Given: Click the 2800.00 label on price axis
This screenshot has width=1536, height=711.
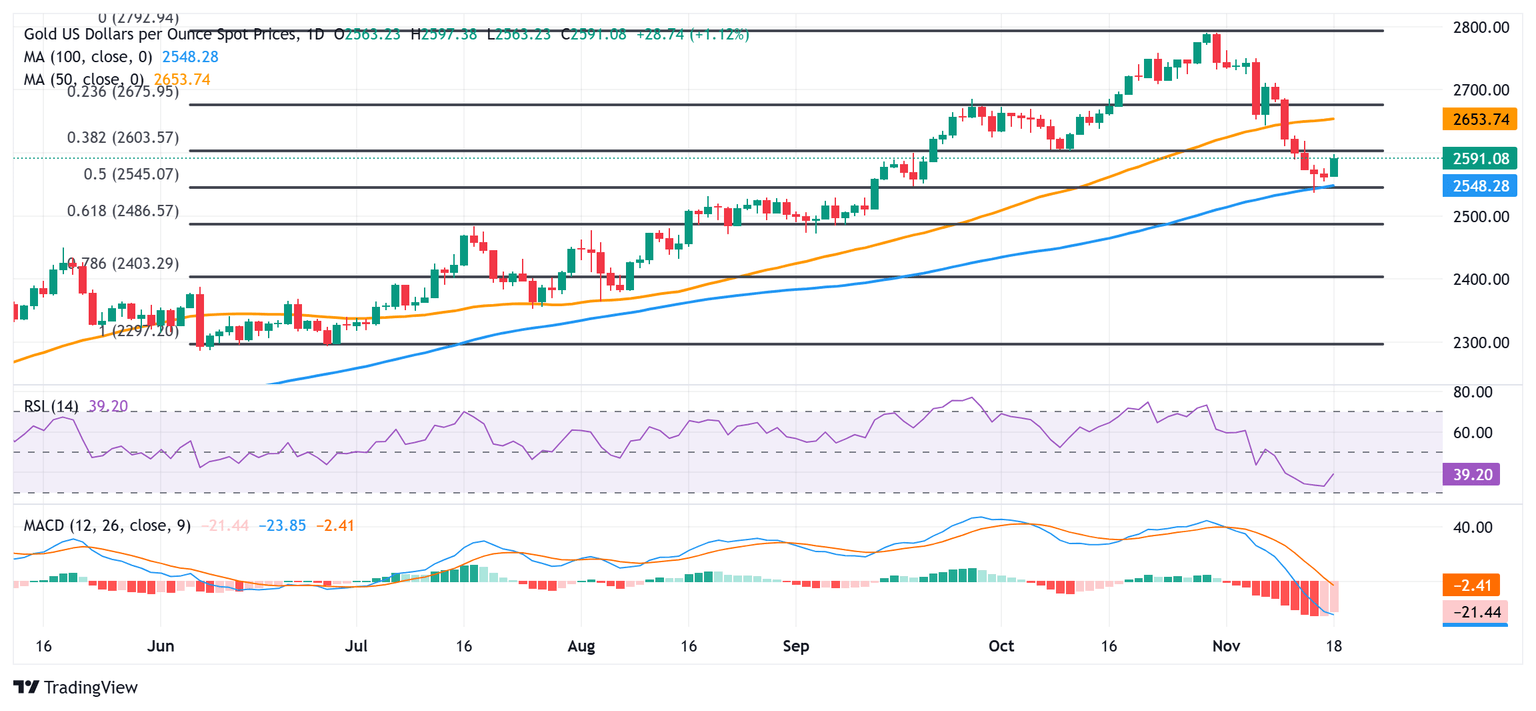Looking at the screenshot, I should point(1480,27).
